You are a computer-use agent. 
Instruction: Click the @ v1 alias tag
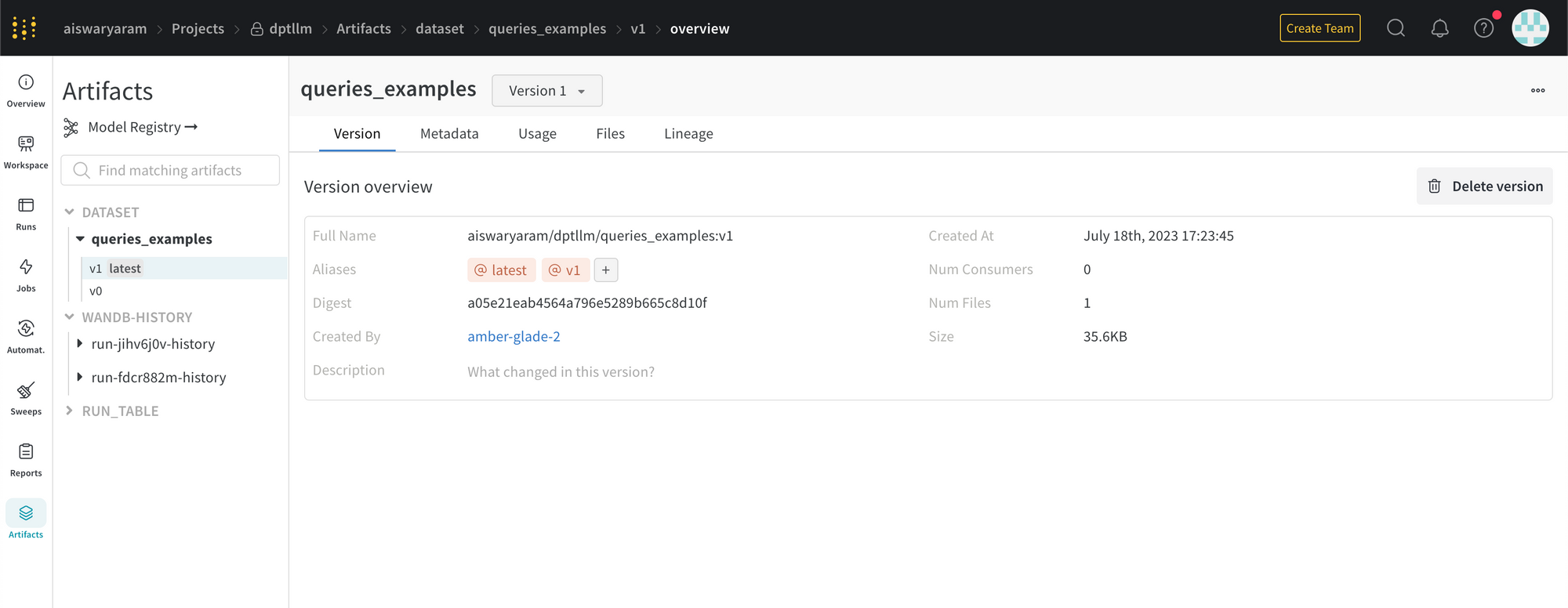point(565,270)
